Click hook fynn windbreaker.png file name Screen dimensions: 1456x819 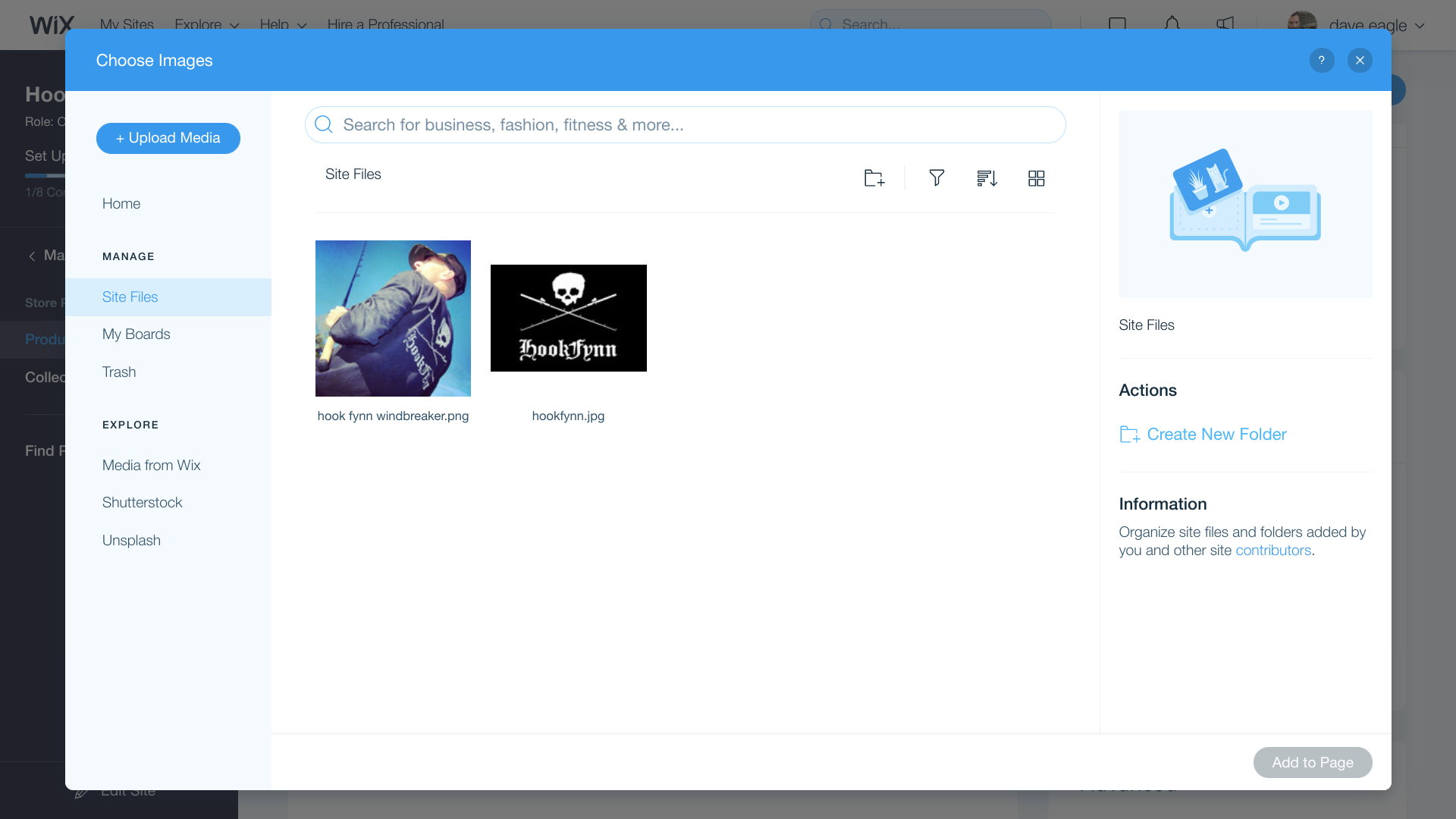tap(393, 416)
